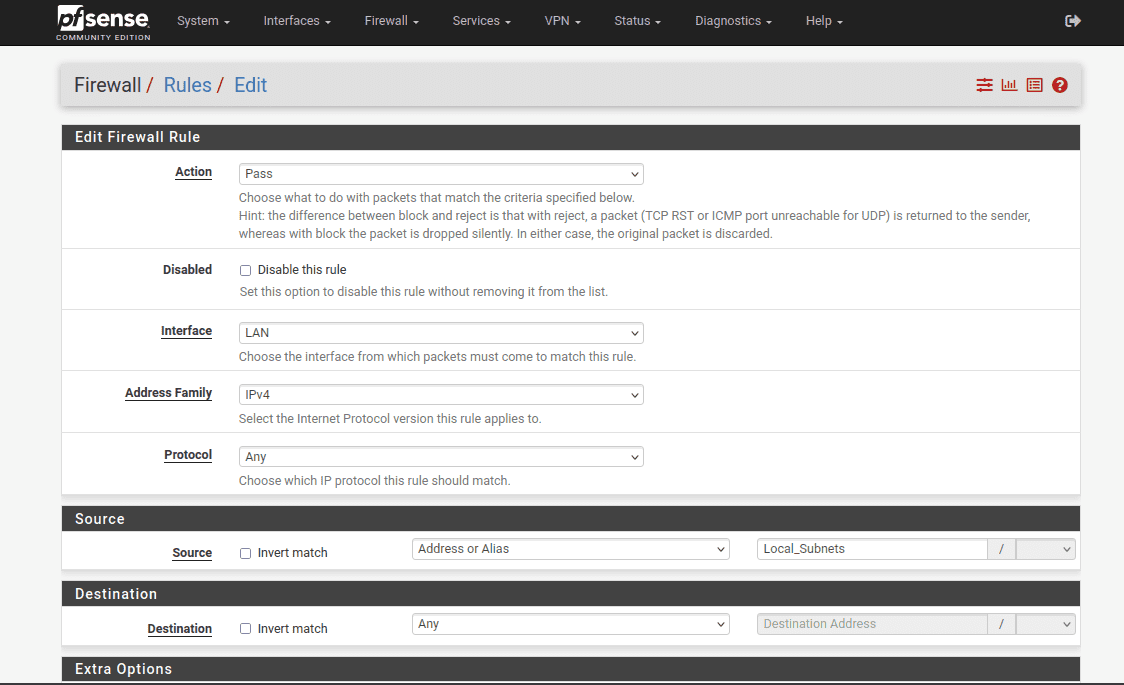
Task: Expand the Interface dropdown set to LAN
Action: 441,333
